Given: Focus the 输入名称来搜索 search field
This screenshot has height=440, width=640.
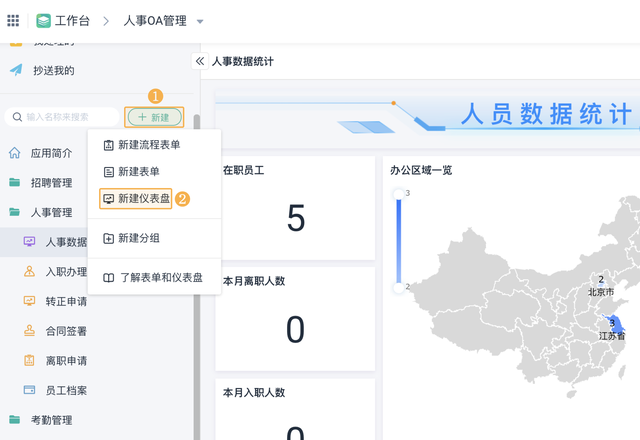Looking at the screenshot, I should [62, 117].
